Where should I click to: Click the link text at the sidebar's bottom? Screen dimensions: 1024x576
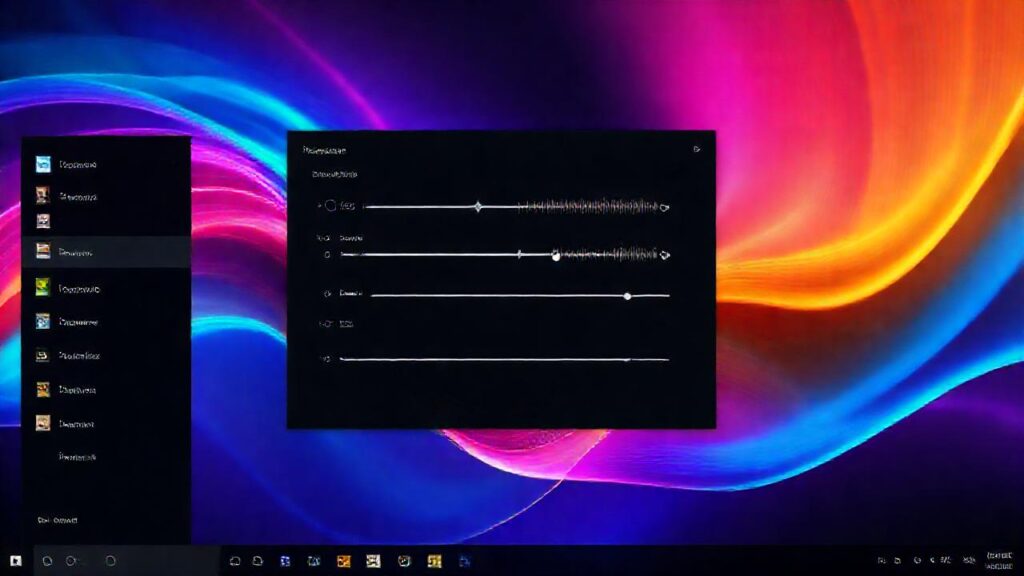(x=59, y=520)
